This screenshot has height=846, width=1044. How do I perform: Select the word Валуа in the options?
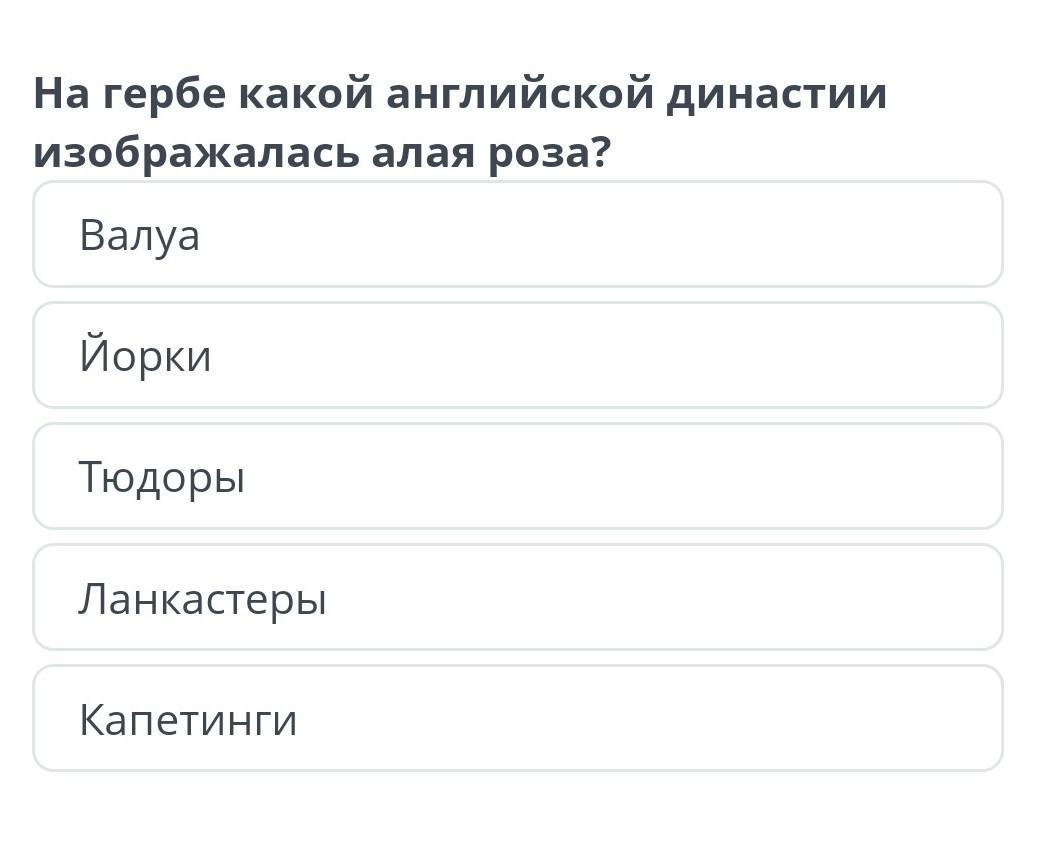pos(139,236)
